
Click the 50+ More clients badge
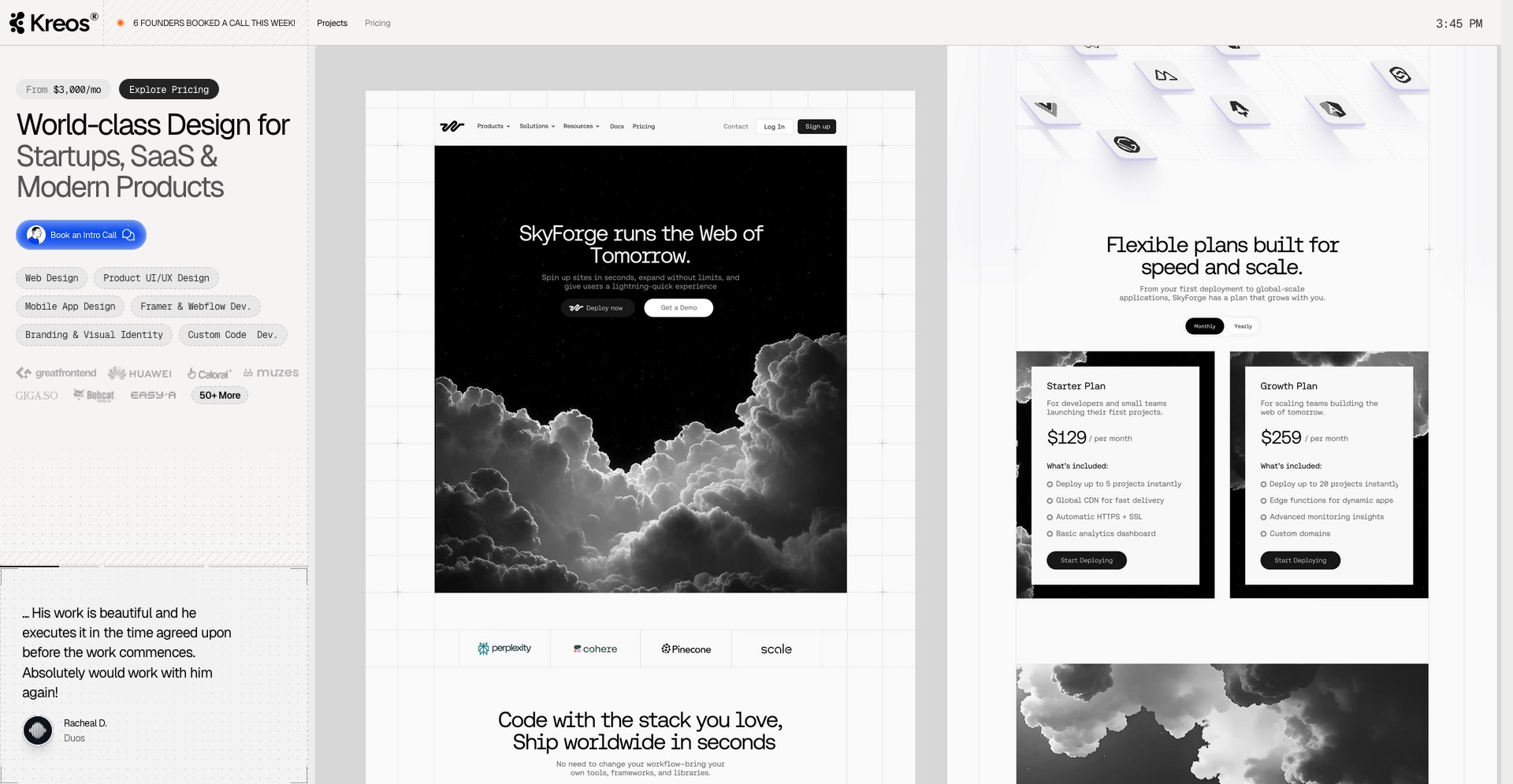click(x=220, y=396)
